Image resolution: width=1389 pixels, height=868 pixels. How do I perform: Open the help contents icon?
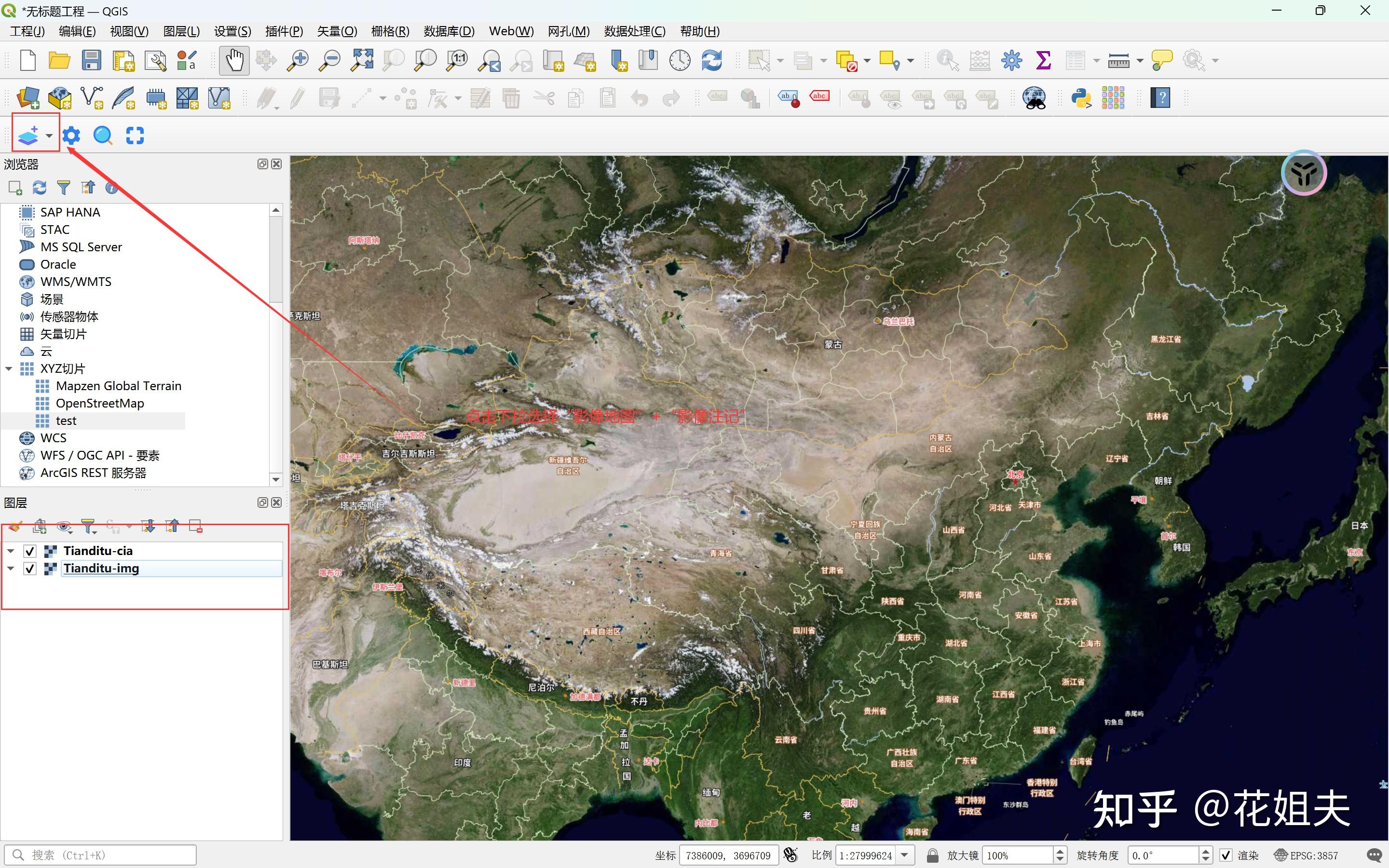click(x=1160, y=98)
